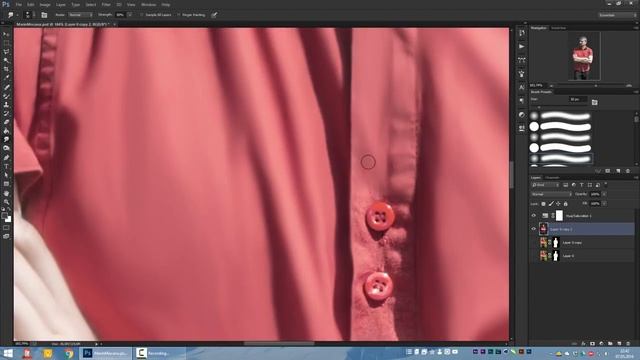
Task: Hide the Layer 0 copy 2 layer
Action: 533,229
